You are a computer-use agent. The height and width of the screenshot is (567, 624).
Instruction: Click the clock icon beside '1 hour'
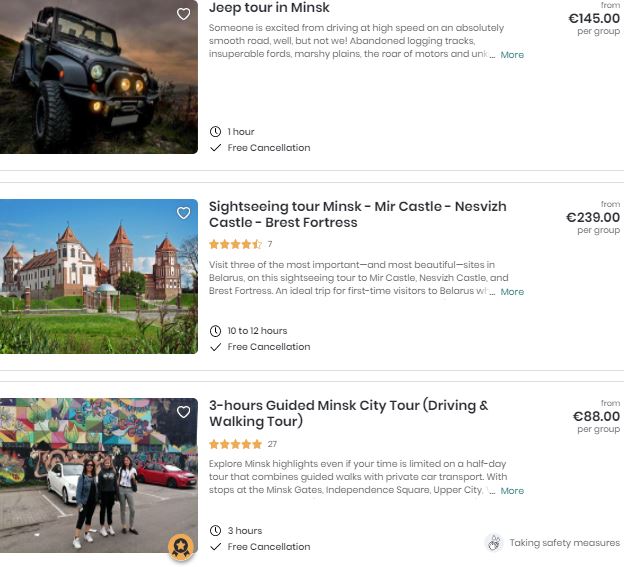(x=215, y=132)
